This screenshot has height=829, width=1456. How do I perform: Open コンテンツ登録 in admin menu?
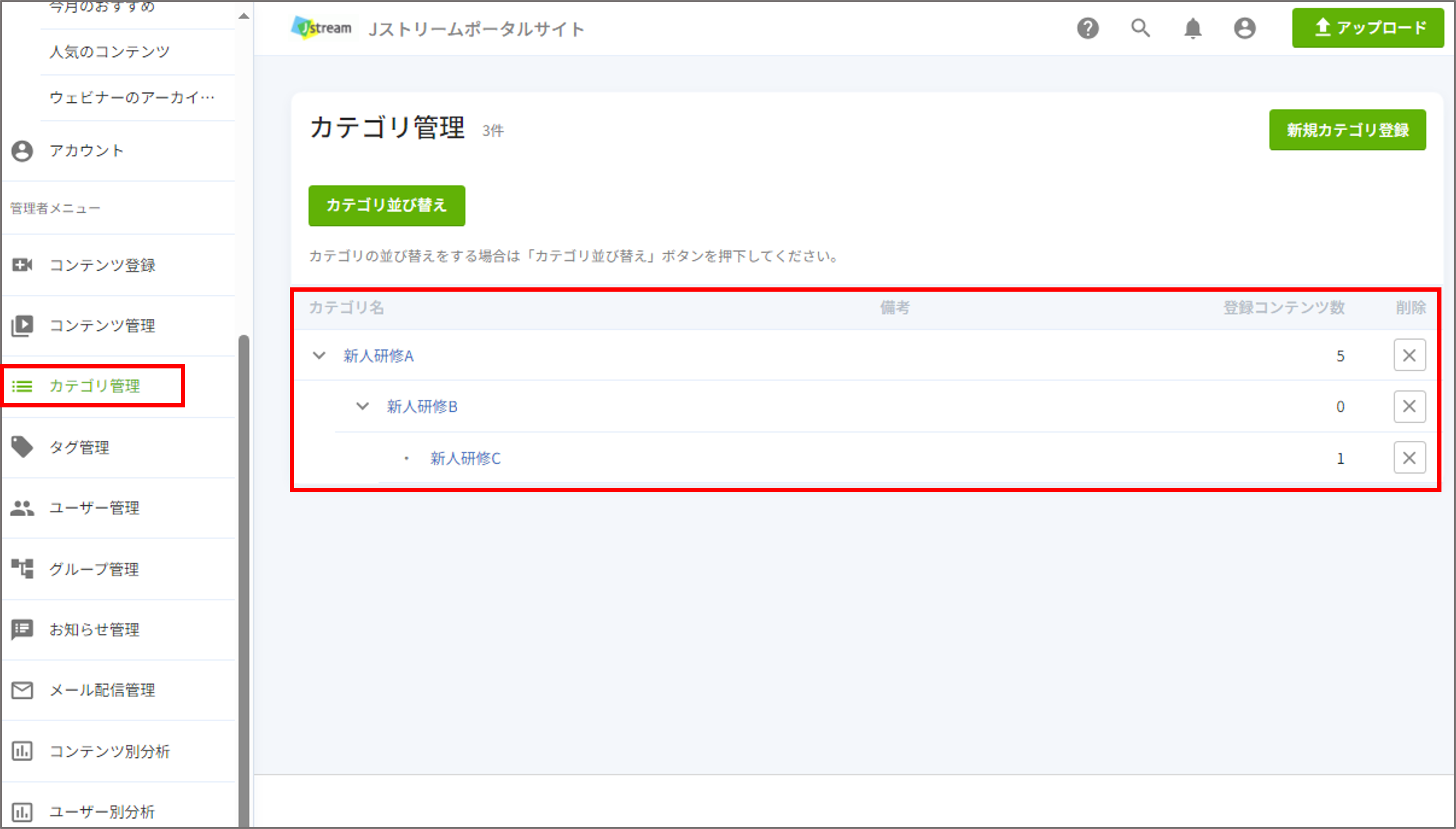[102, 265]
